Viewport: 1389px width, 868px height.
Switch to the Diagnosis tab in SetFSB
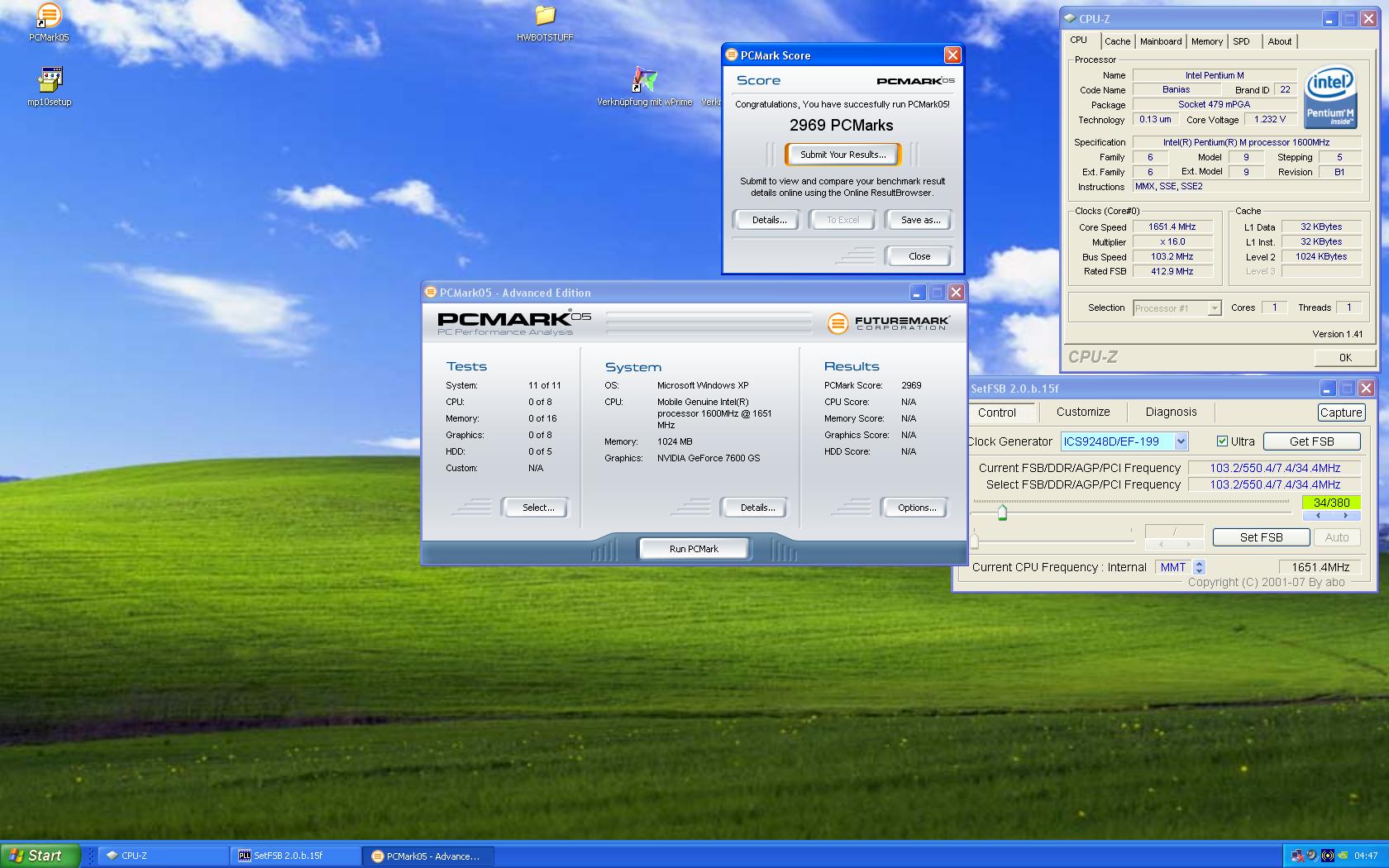coord(1171,412)
